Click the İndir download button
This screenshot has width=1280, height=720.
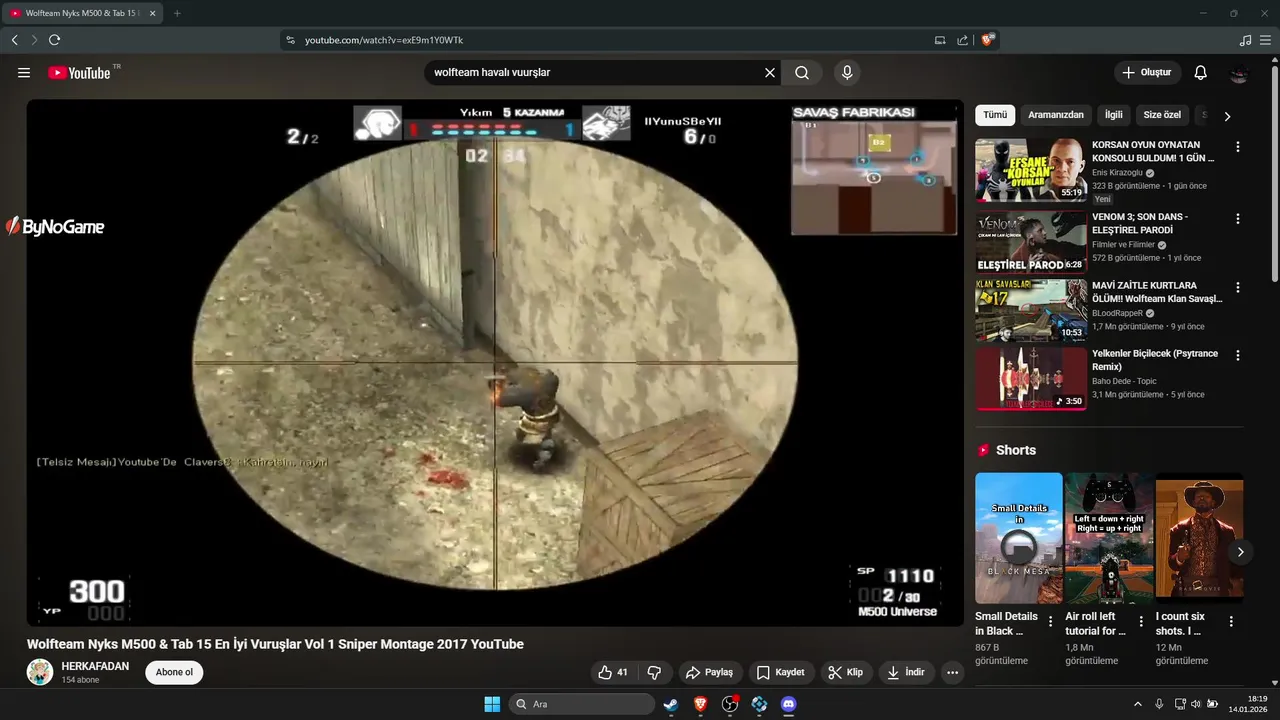(x=906, y=672)
